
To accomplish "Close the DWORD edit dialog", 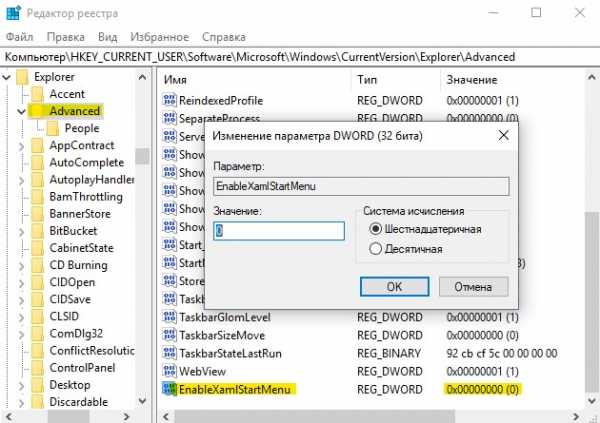I will pyautogui.click(x=503, y=135).
